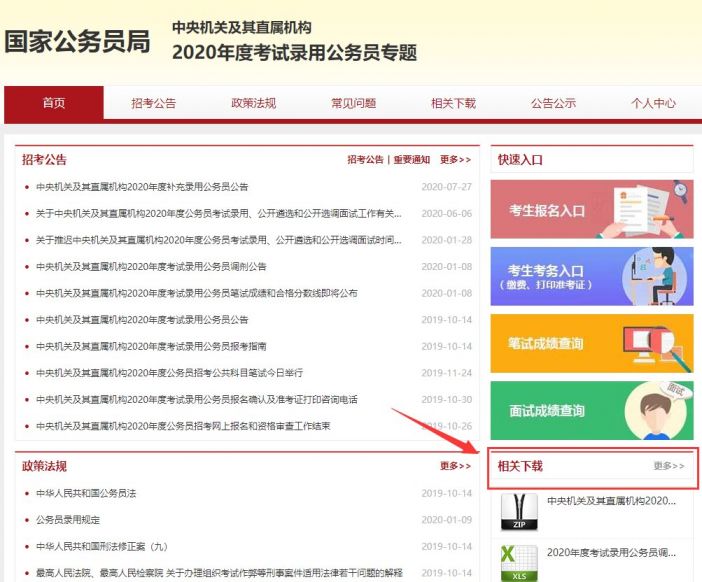Viewport: 702px width, 582px height.
Task: Open 面试成绩查询 interview score banner
Action: point(591,410)
